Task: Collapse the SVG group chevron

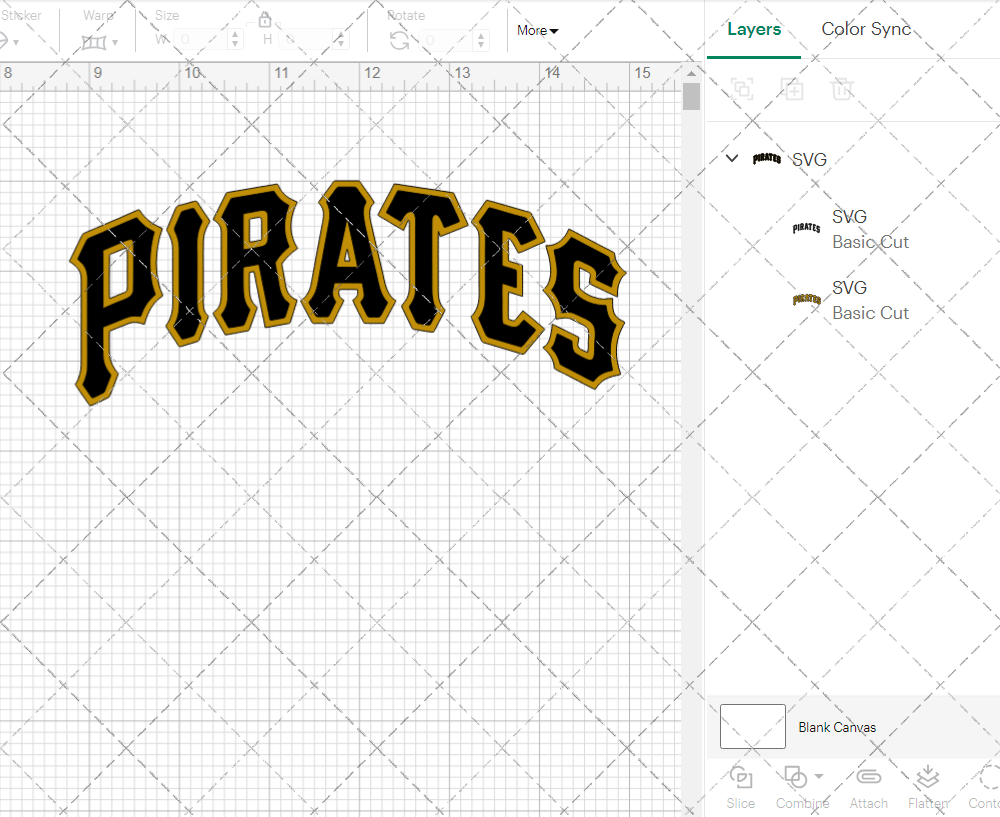Action: click(x=732, y=159)
